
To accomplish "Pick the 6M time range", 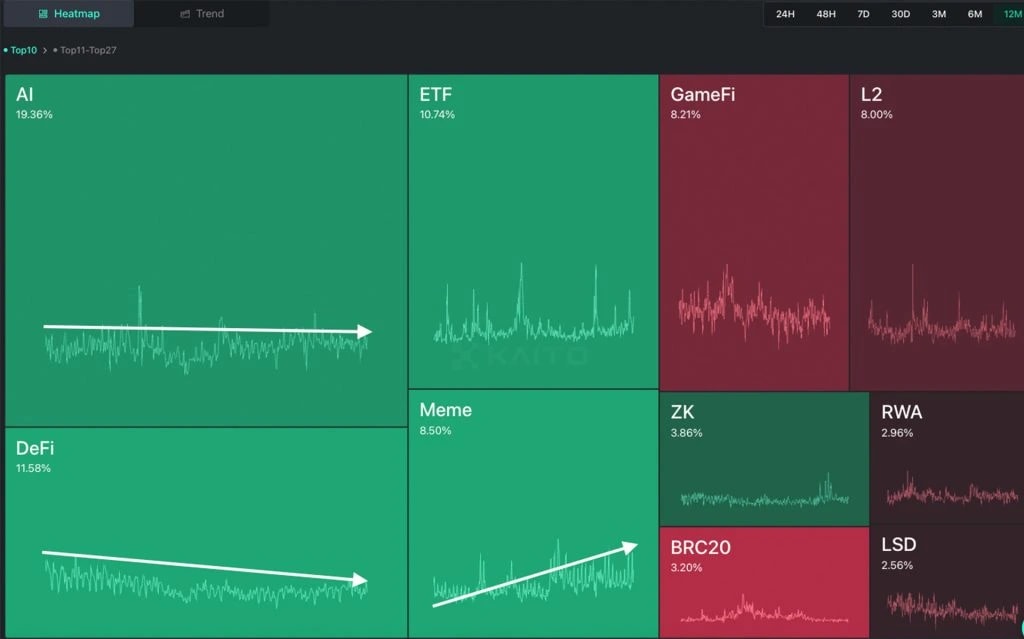I will (x=974, y=15).
